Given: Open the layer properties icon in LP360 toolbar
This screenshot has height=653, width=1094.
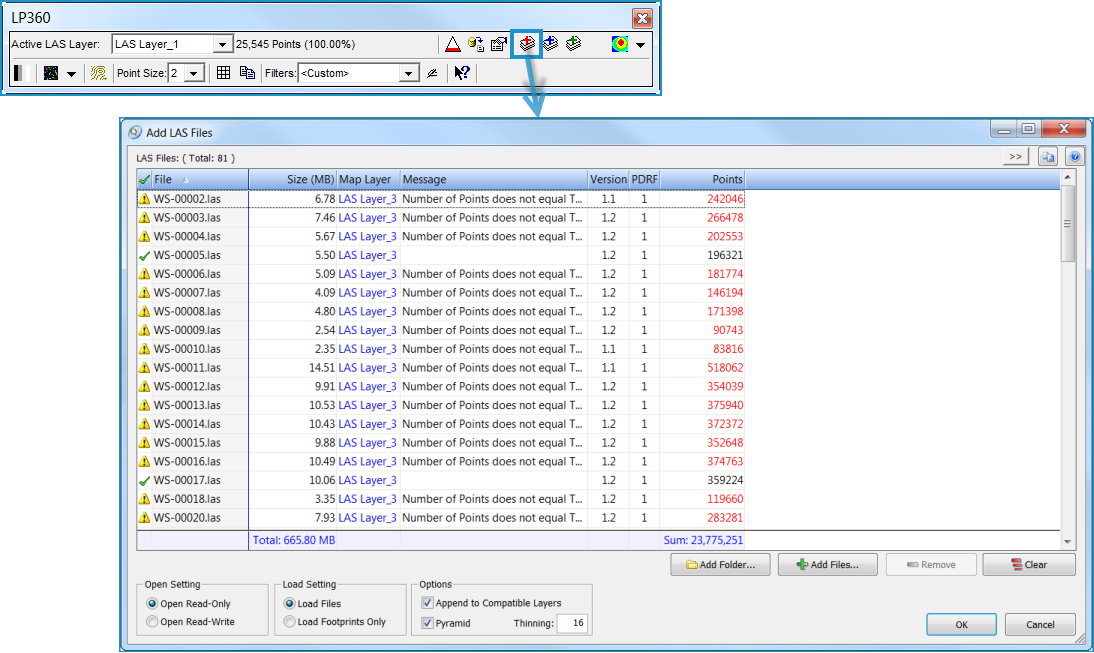Looking at the screenshot, I should [x=499, y=45].
